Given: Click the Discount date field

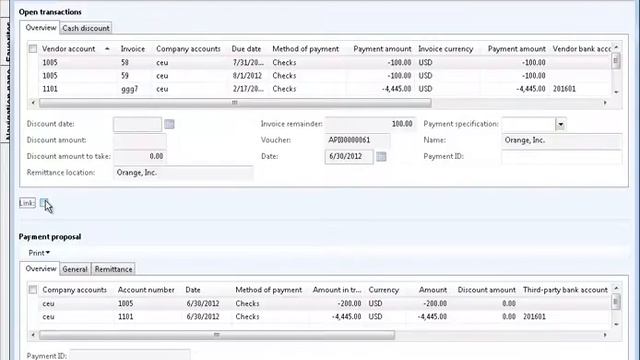Looking at the screenshot, I should [138, 124].
